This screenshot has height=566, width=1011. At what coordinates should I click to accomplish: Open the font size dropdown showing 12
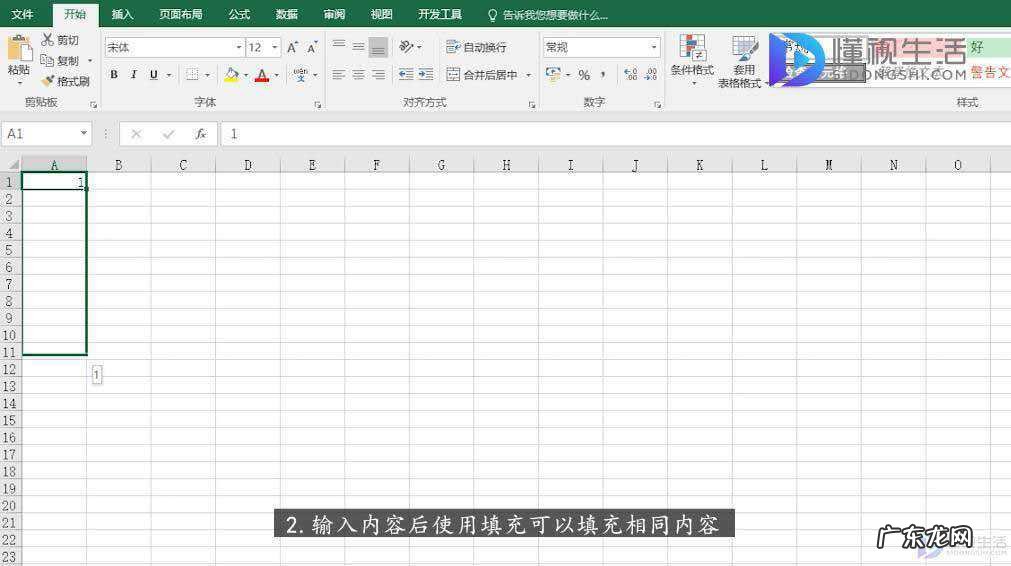275,47
